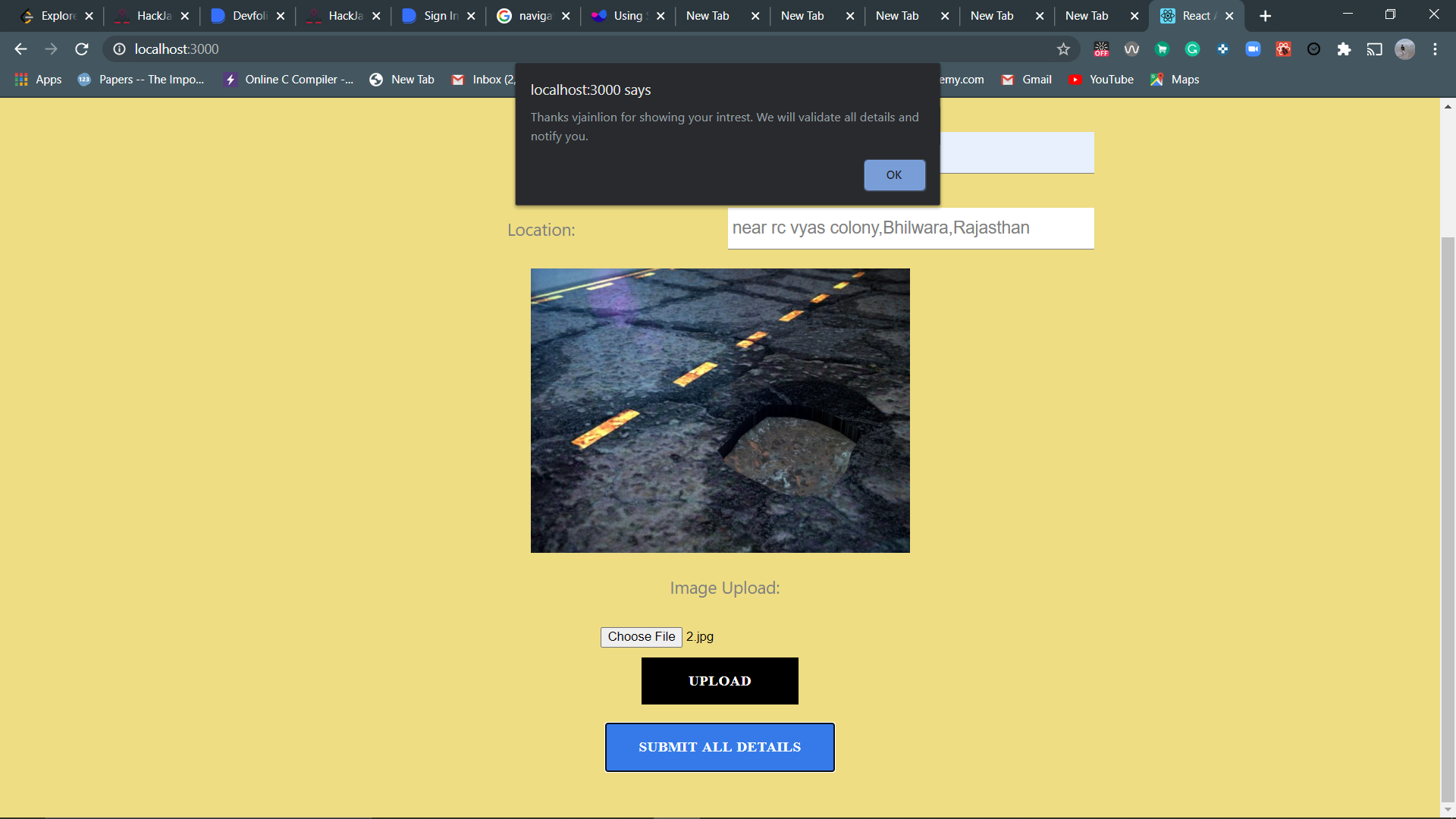The width and height of the screenshot is (1456, 819).
Task: Click the pothole image preview
Action: (720, 410)
